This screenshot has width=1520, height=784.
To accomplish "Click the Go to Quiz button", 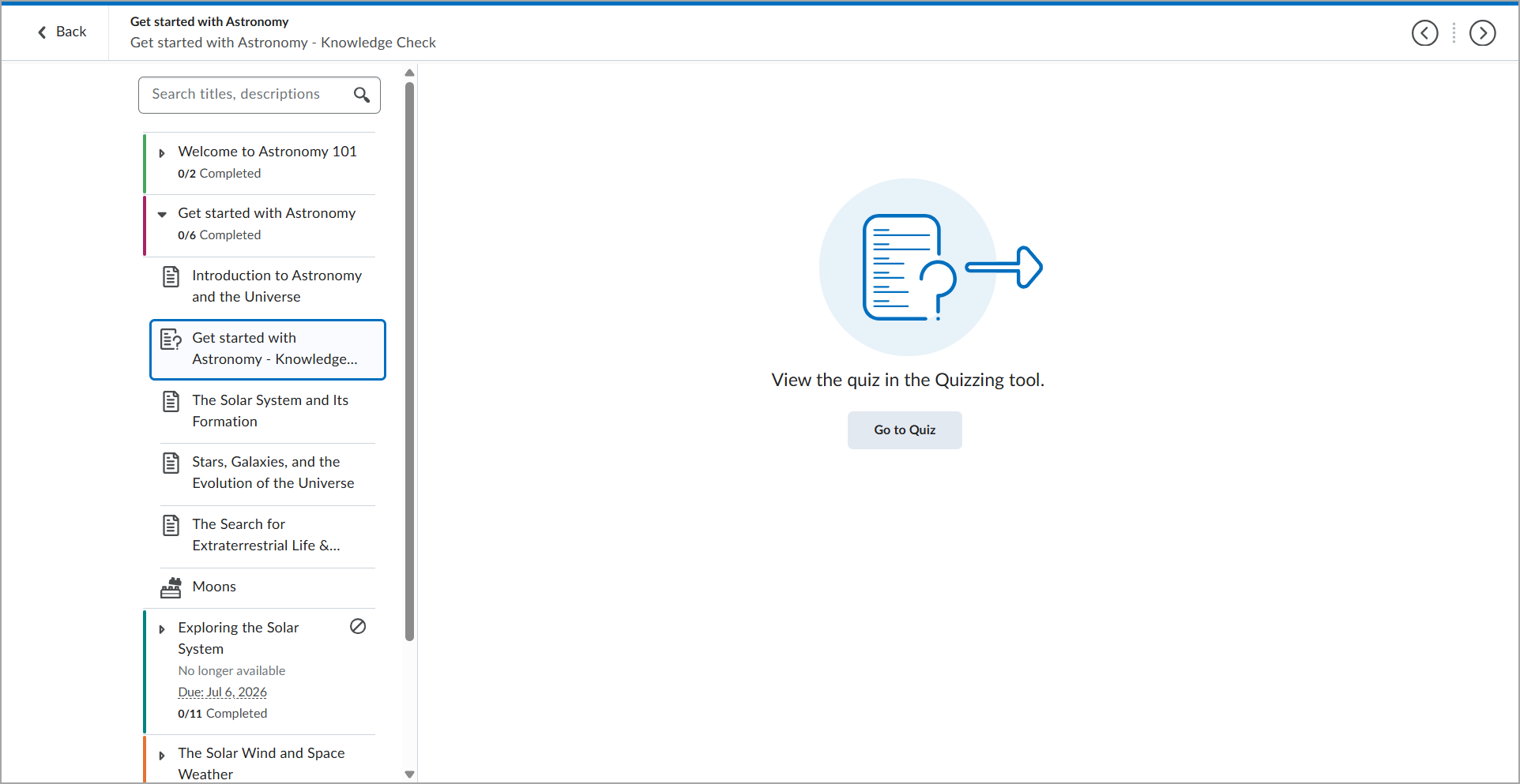I will (x=905, y=430).
